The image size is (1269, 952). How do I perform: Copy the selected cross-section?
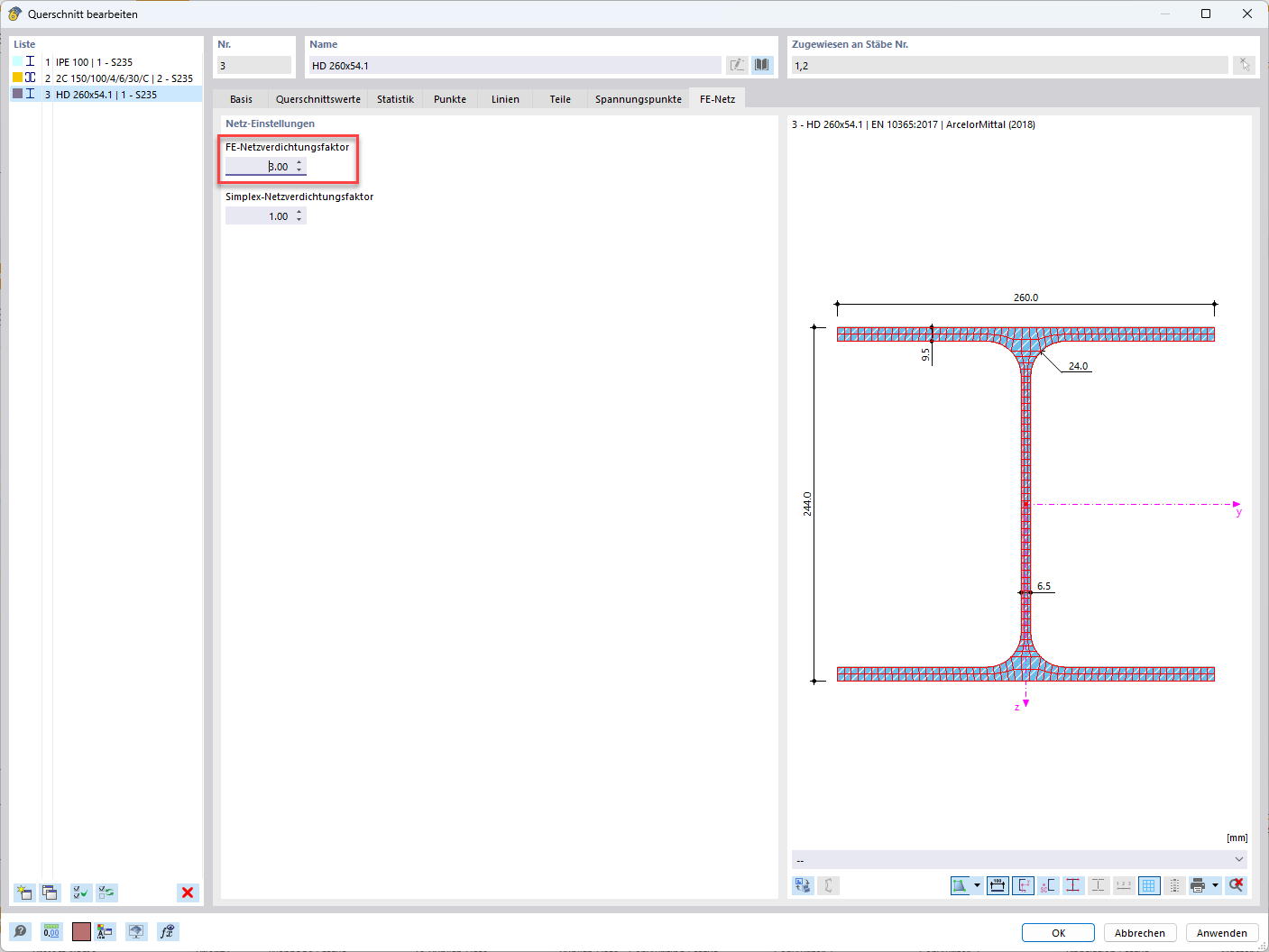coord(50,892)
